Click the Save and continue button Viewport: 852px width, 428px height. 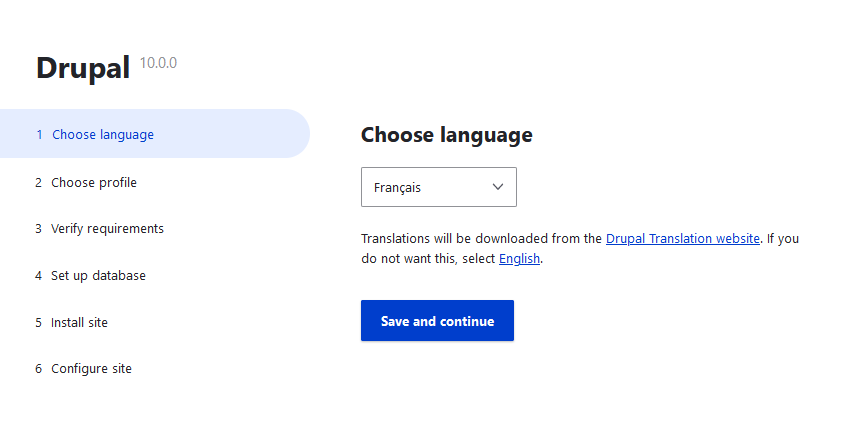[437, 320]
